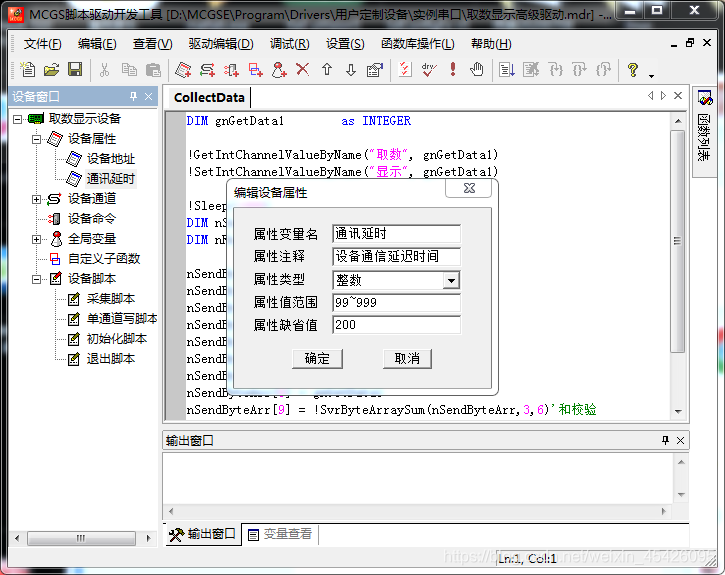Click the Open folder toolbar icon
The image size is (725, 575).
tap(51, 69)
